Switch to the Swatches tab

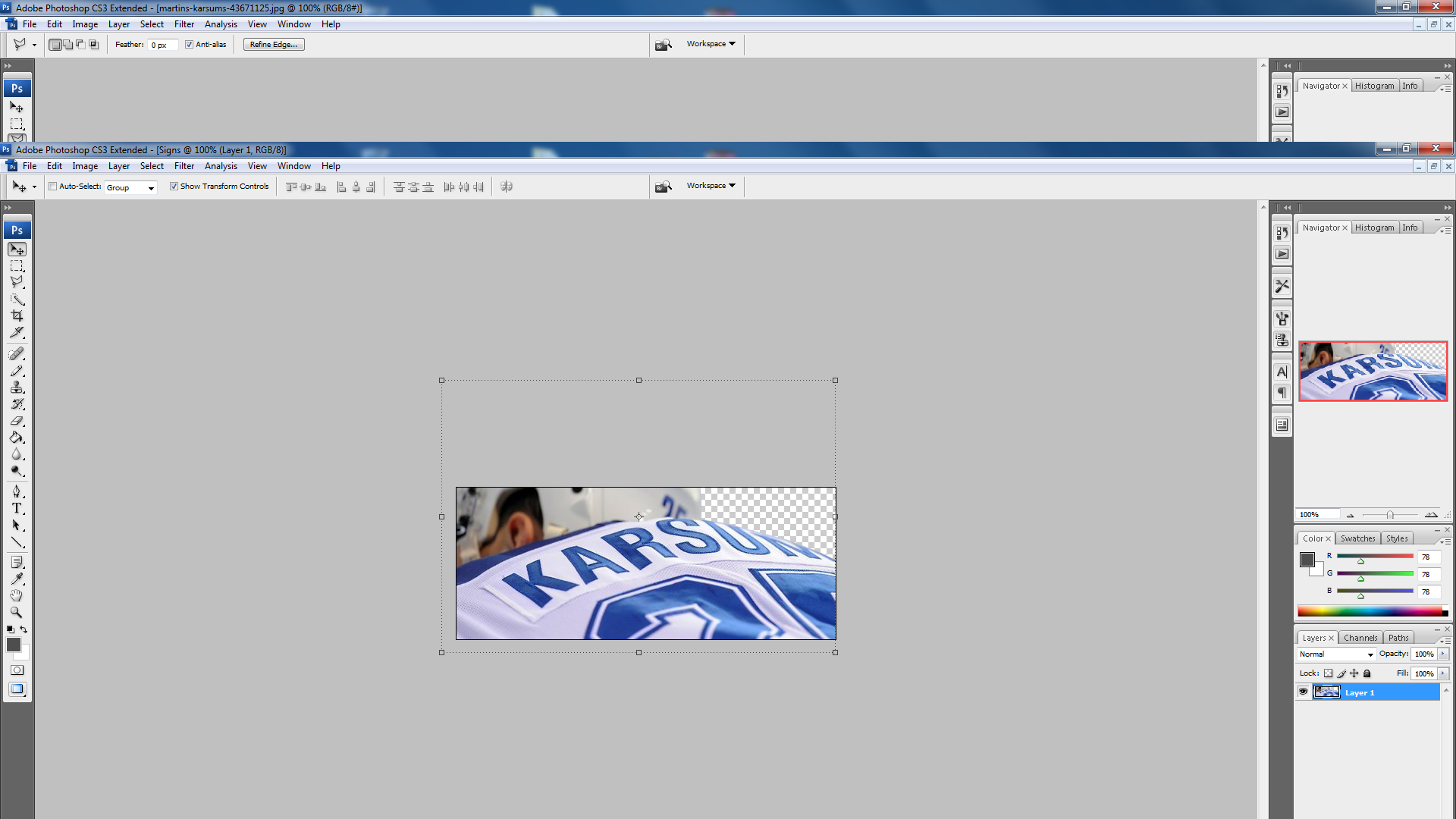point(1357,538)
